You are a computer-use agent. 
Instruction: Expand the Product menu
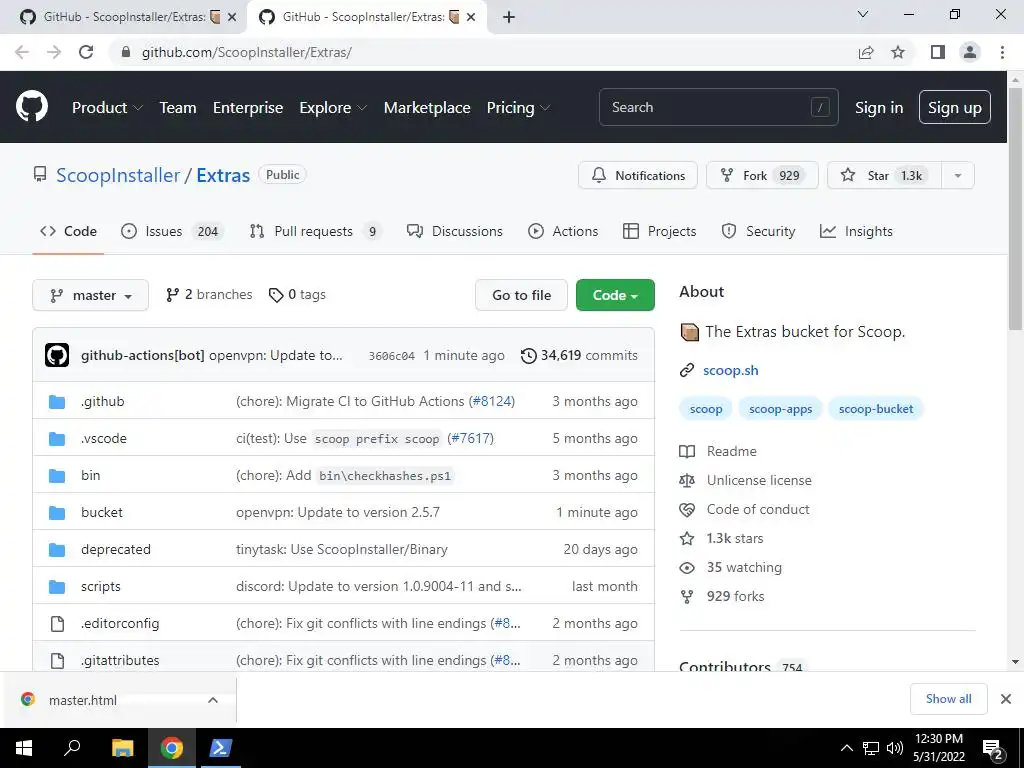coord(106,108)
